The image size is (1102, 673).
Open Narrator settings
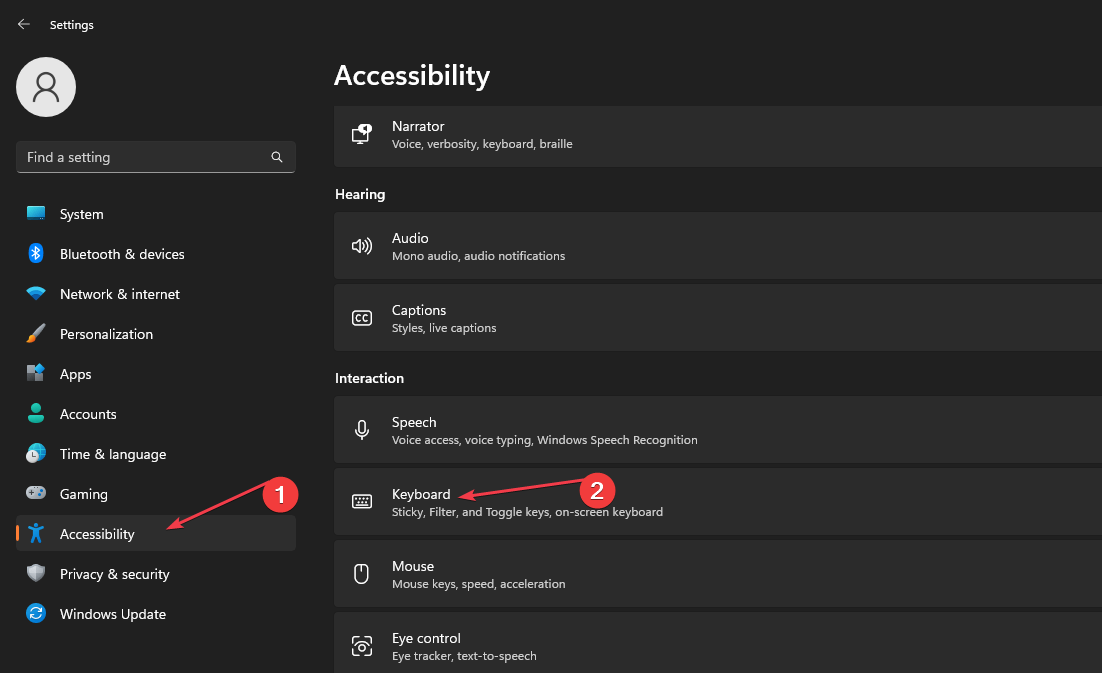coord(718,136)
